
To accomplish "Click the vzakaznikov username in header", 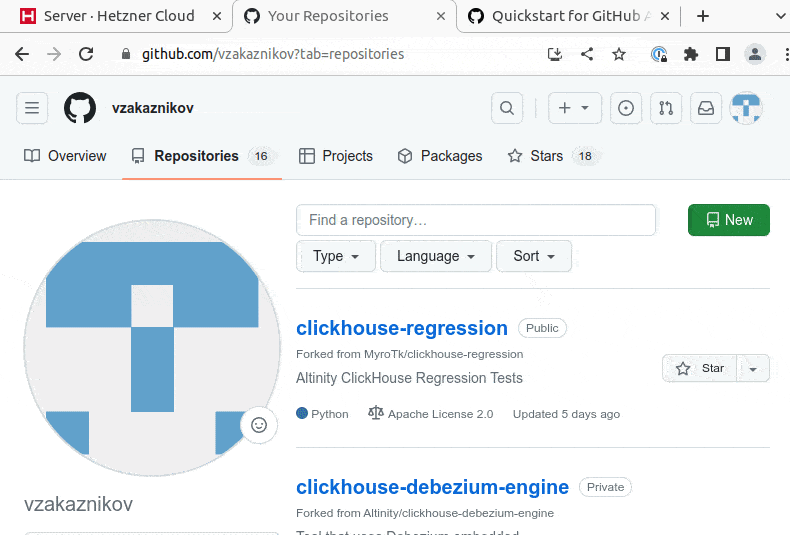I will pyautogui.click(x=153, y=108).
